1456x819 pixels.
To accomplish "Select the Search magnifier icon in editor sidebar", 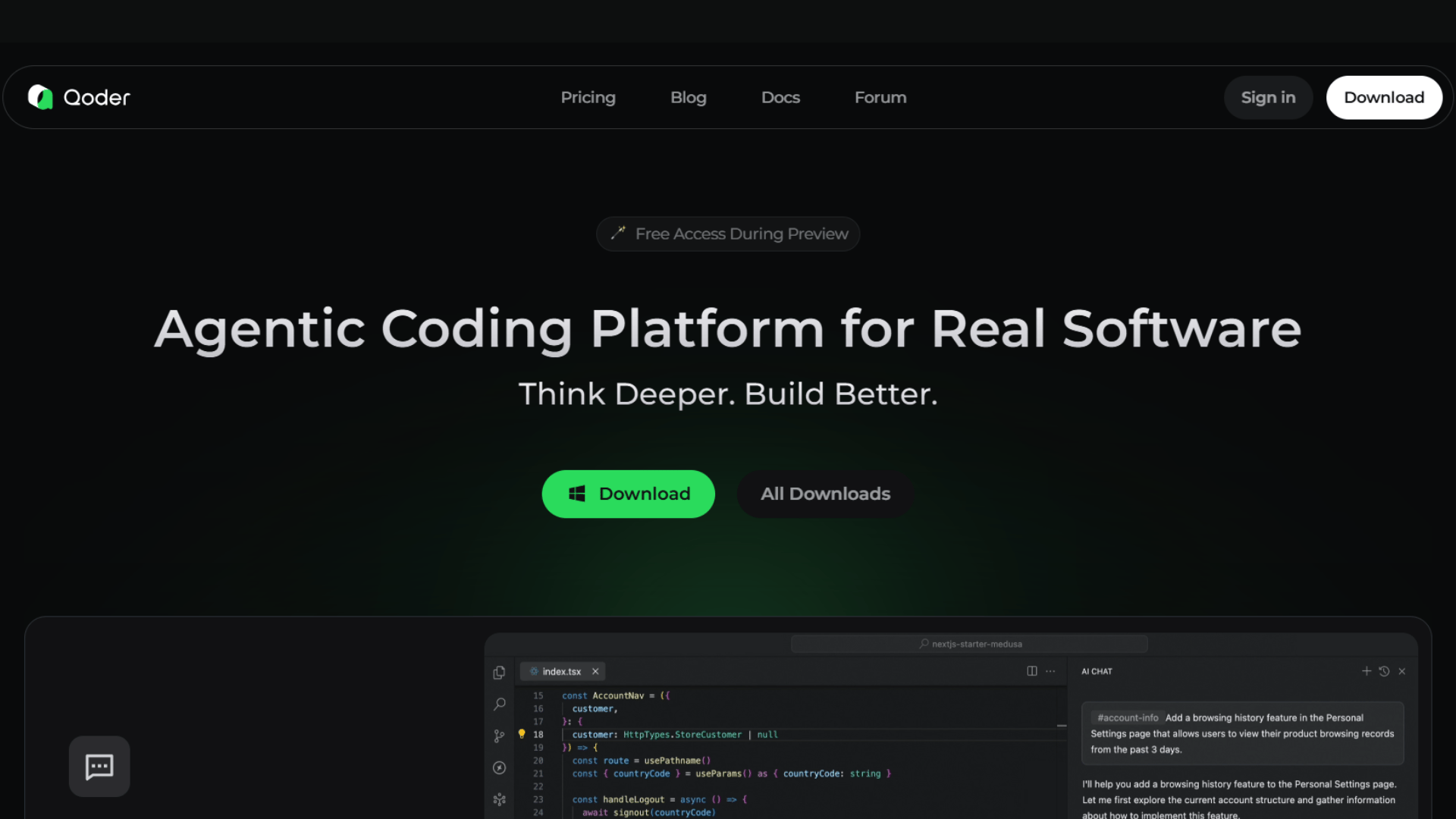I will tap(499, 704).
